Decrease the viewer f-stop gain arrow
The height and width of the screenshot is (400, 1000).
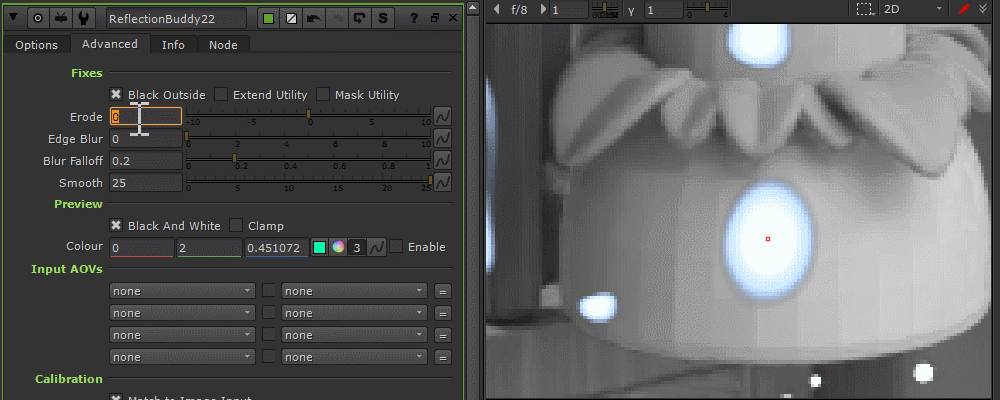point(497,10)
